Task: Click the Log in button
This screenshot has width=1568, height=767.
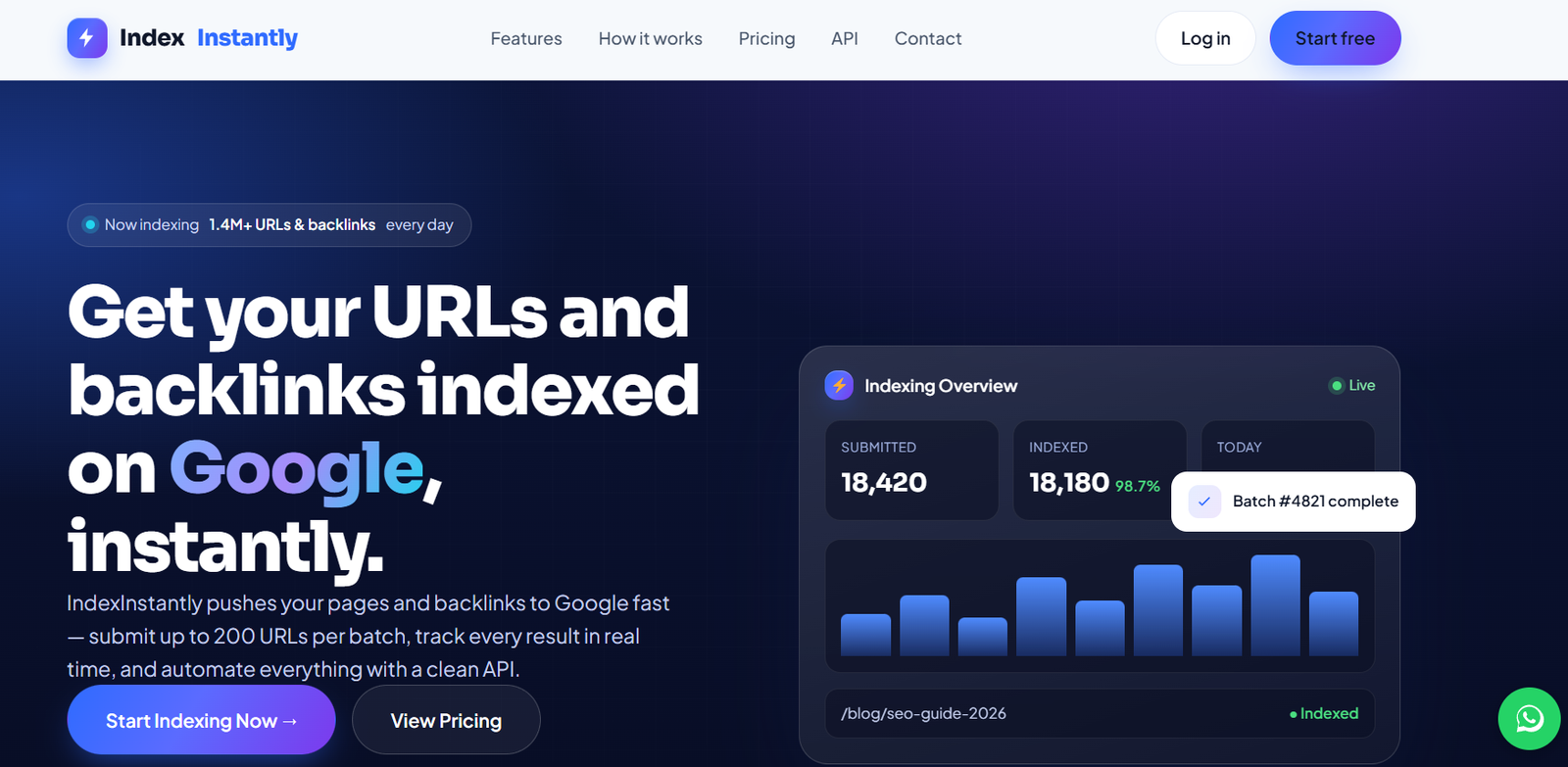Action: click(1205, 38)
